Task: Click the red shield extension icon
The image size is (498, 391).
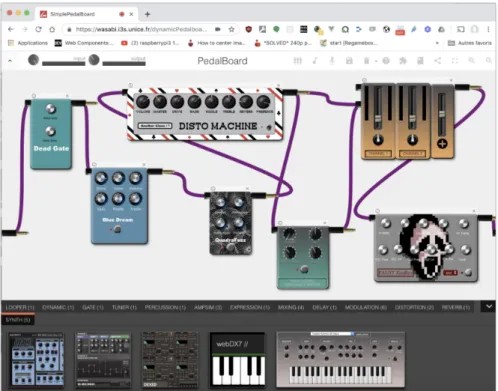Action: (248, 29)
